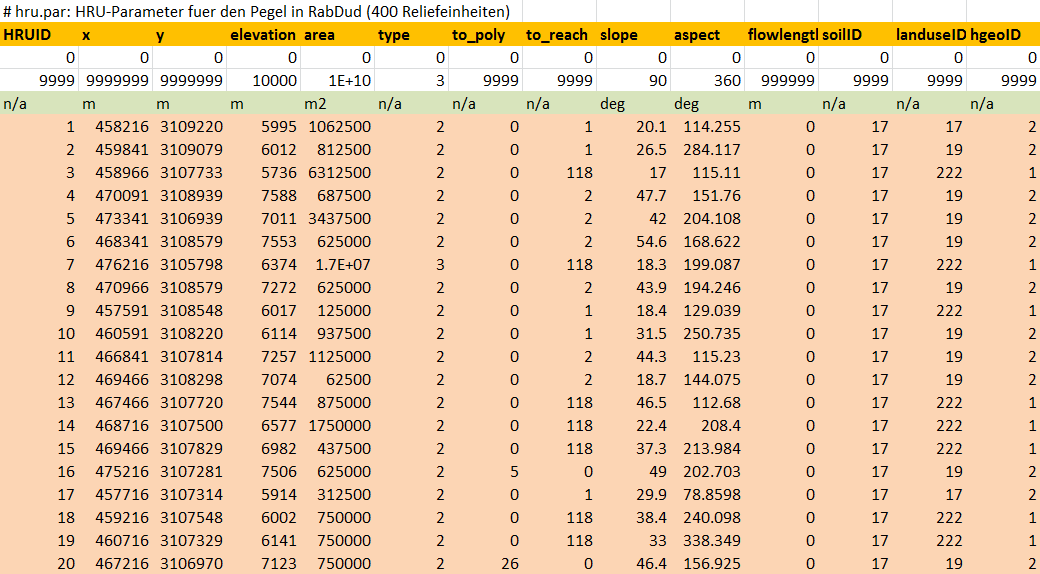Click slope value 38.4
The image size is (1040, 574).
pyautogui.click(x=633, y=518)
